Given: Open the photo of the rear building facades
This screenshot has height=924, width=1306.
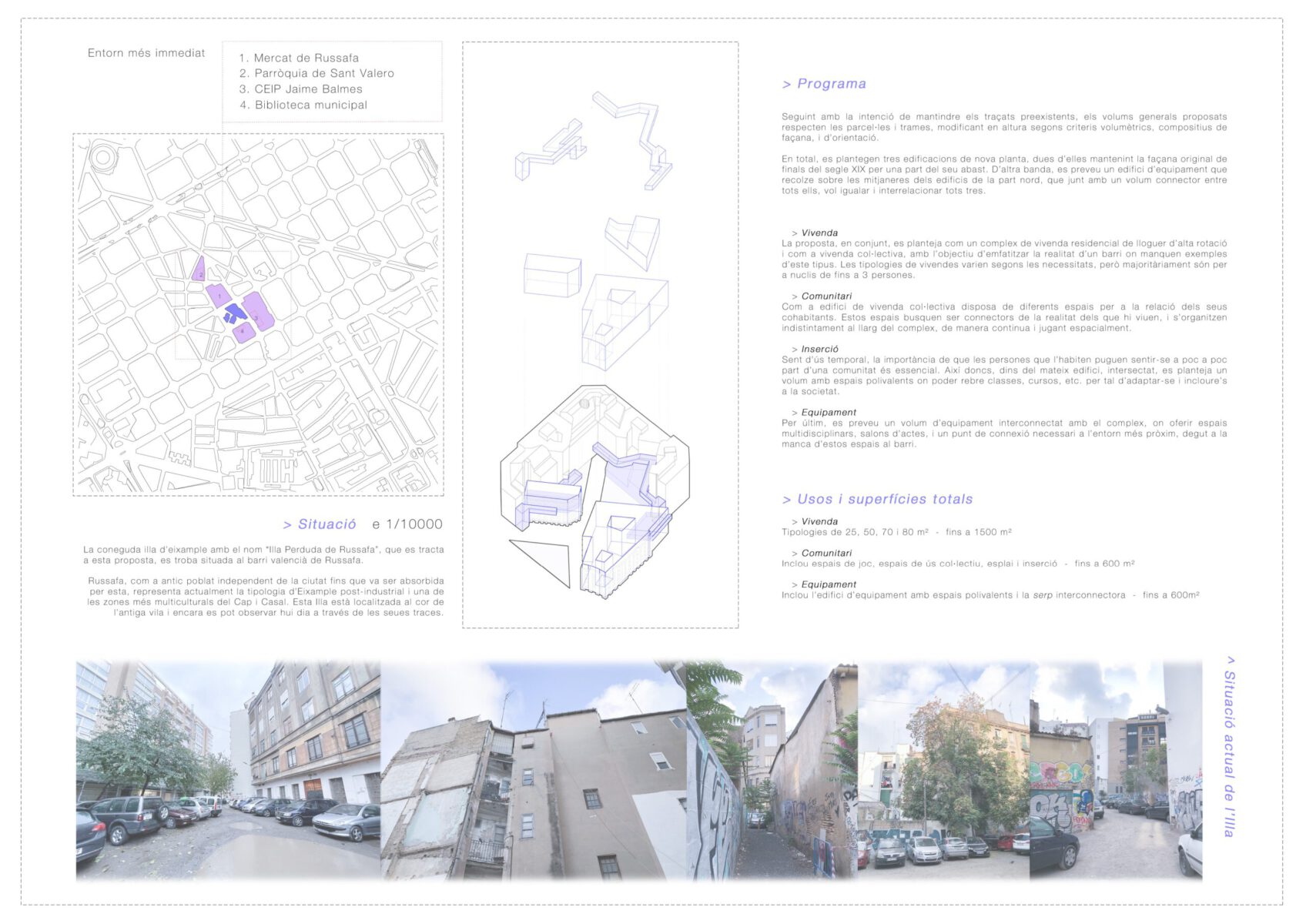Looking at the screenshot, I should pos(533,770).
